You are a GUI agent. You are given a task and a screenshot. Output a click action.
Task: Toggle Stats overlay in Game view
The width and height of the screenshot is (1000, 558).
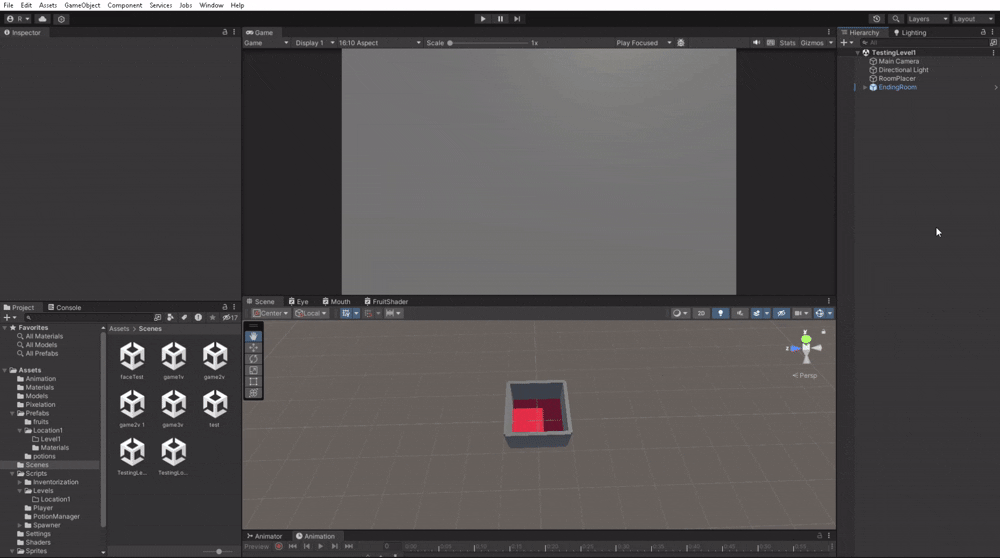coord(787,43)
